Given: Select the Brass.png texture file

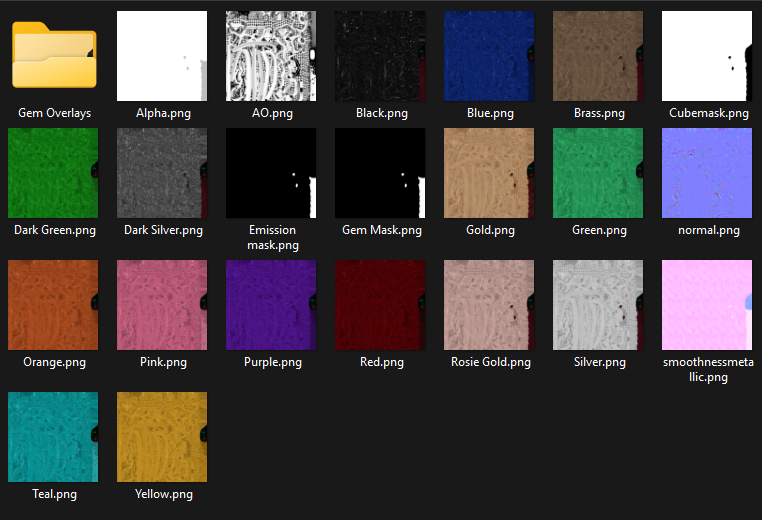Looking at the screenshot, I should tap(598, 56).
